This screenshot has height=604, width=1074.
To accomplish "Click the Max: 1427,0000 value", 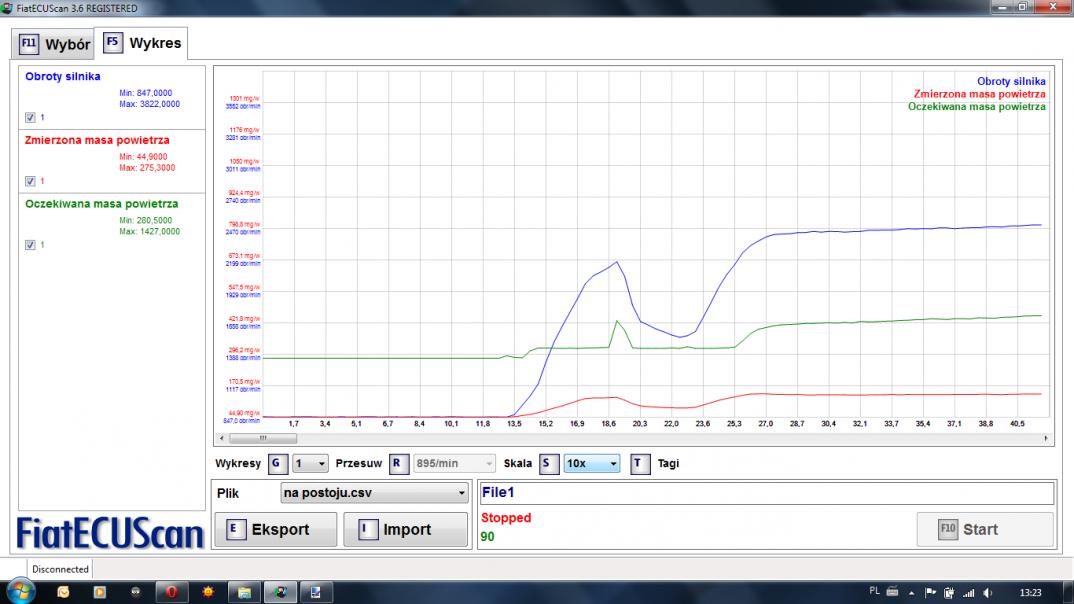I will tap(149, 232).
